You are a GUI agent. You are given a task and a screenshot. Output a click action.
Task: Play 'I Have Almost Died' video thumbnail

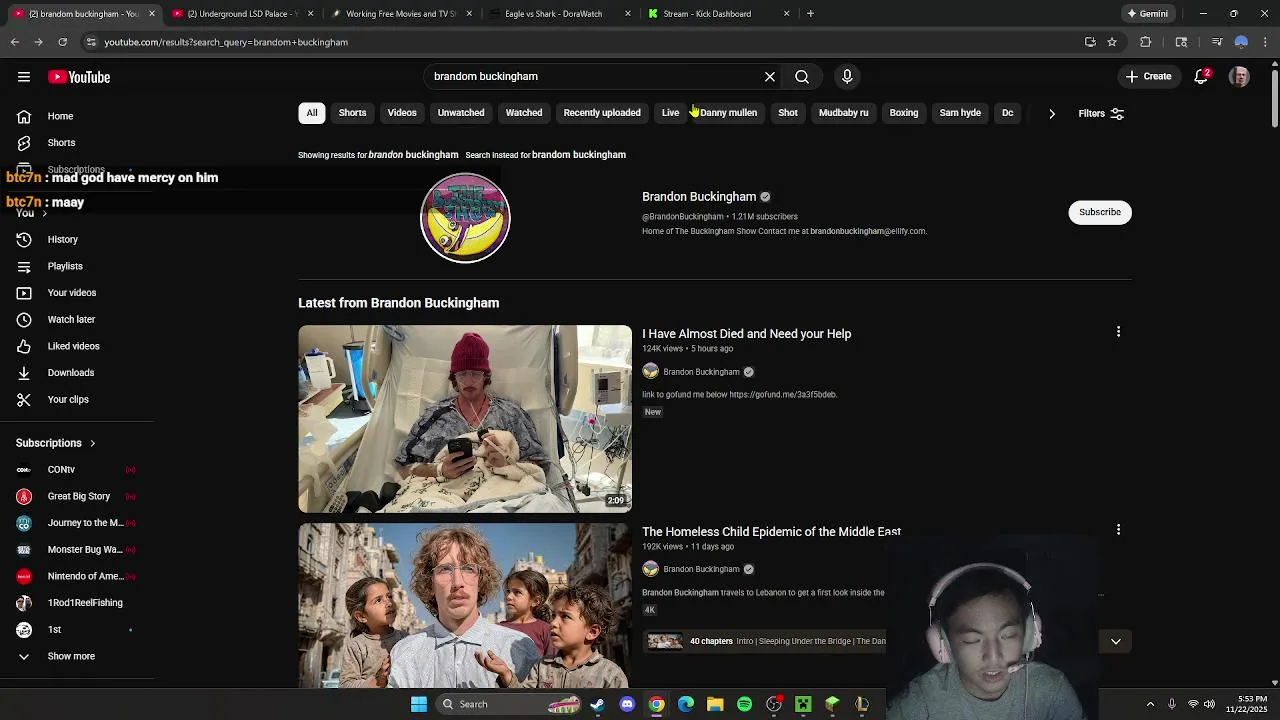pyautogui.click(x=465, y=419)
